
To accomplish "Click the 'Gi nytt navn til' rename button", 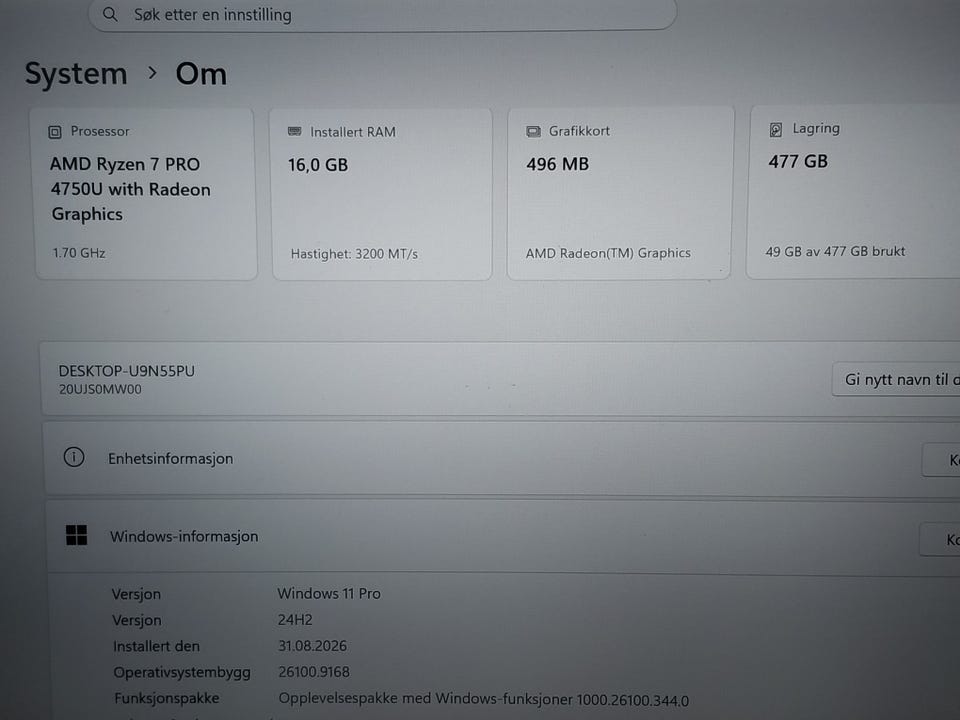I will click(896, 380).
